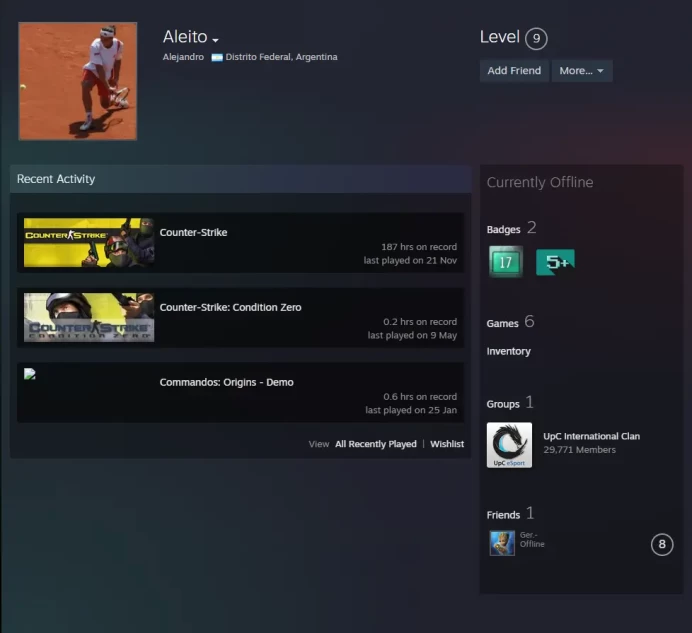Click '0.6 hrs on record' text
The image size is (692, 633).
pyautogui.click(x=420, y=397)
